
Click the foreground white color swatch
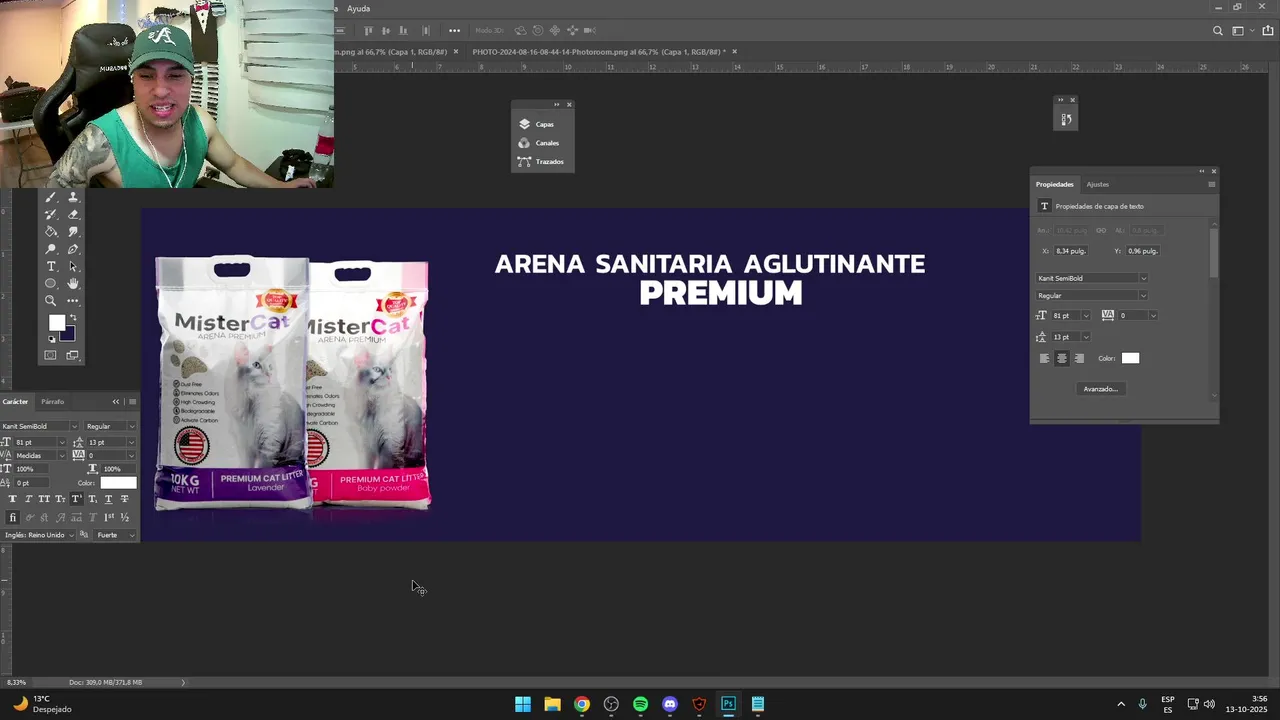57,322
